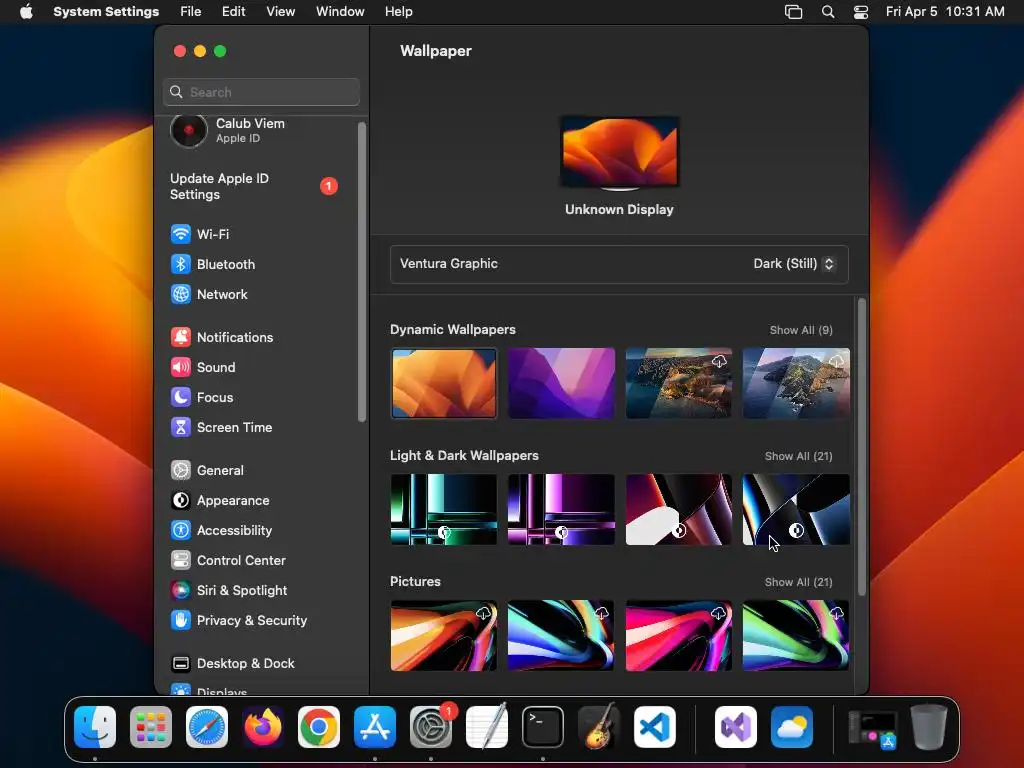Open the Apple menu

click(26, 12)
